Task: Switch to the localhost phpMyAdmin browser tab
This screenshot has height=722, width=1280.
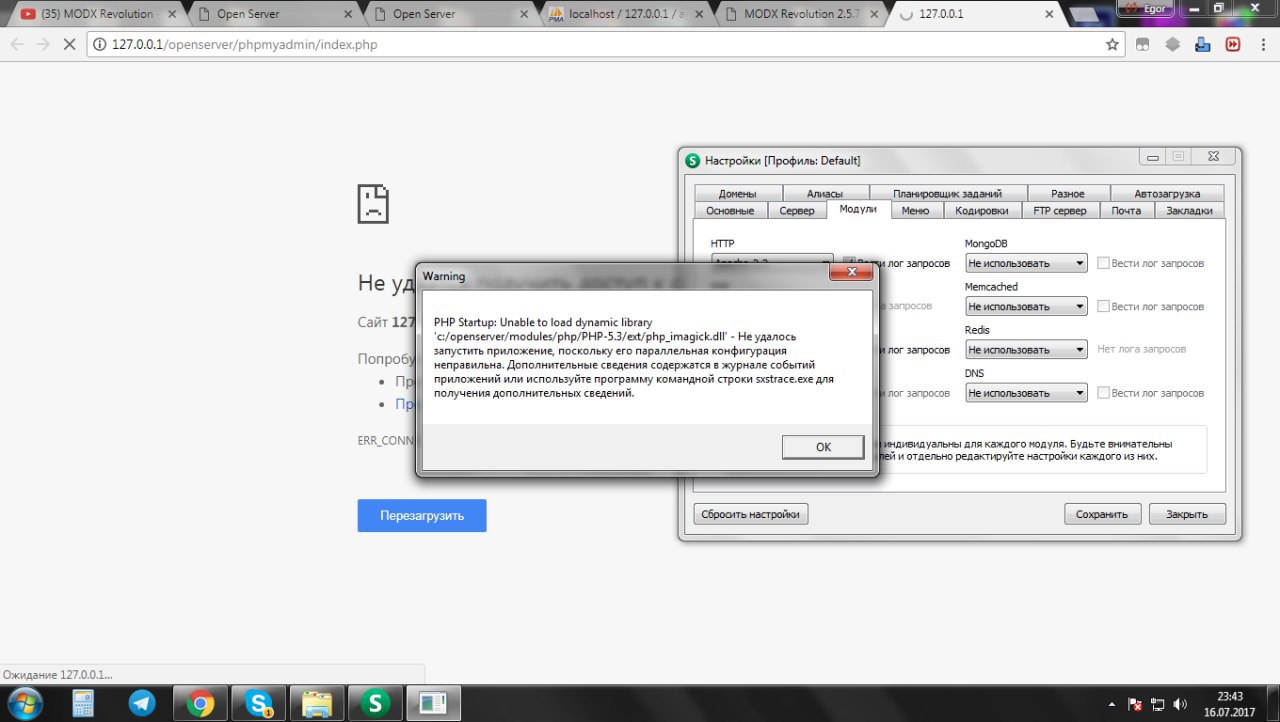Action: coord(624,14)
